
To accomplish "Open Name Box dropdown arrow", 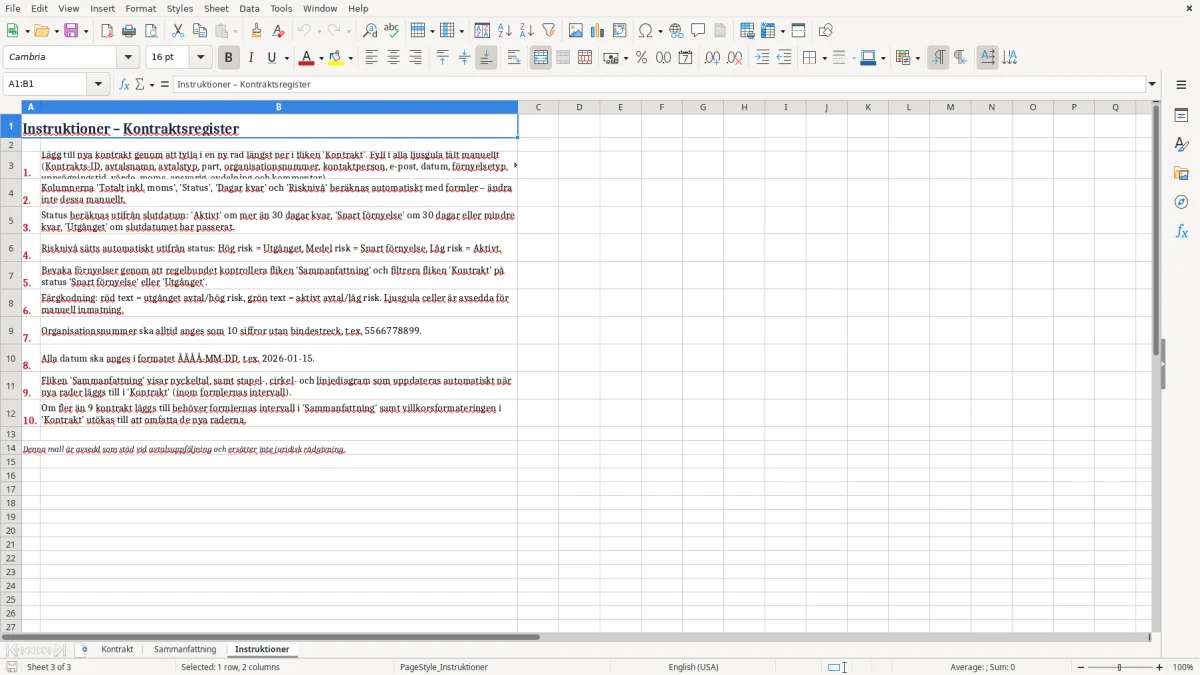I will point(98,84).
